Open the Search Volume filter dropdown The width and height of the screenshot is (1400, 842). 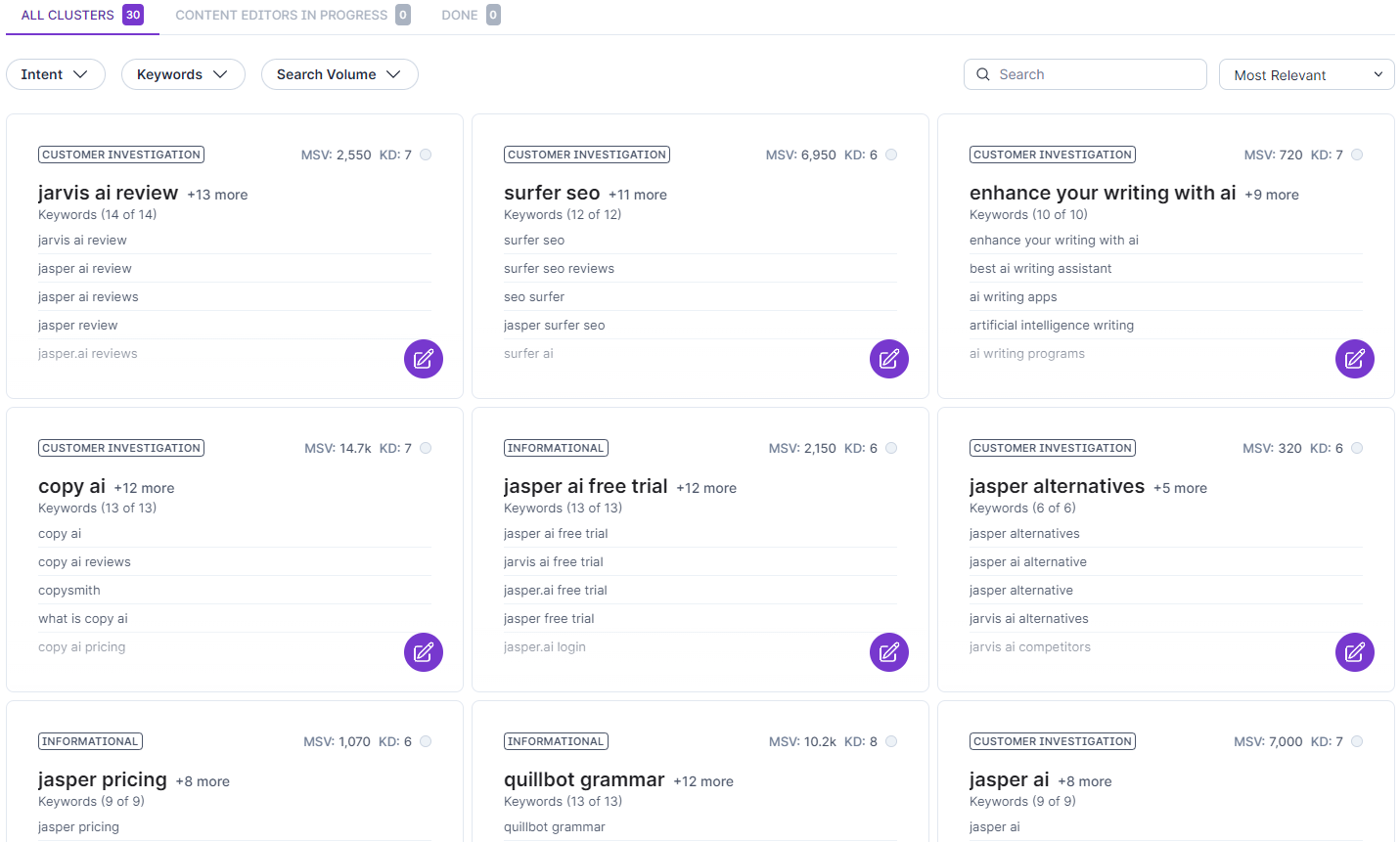[x=339, y=74]
